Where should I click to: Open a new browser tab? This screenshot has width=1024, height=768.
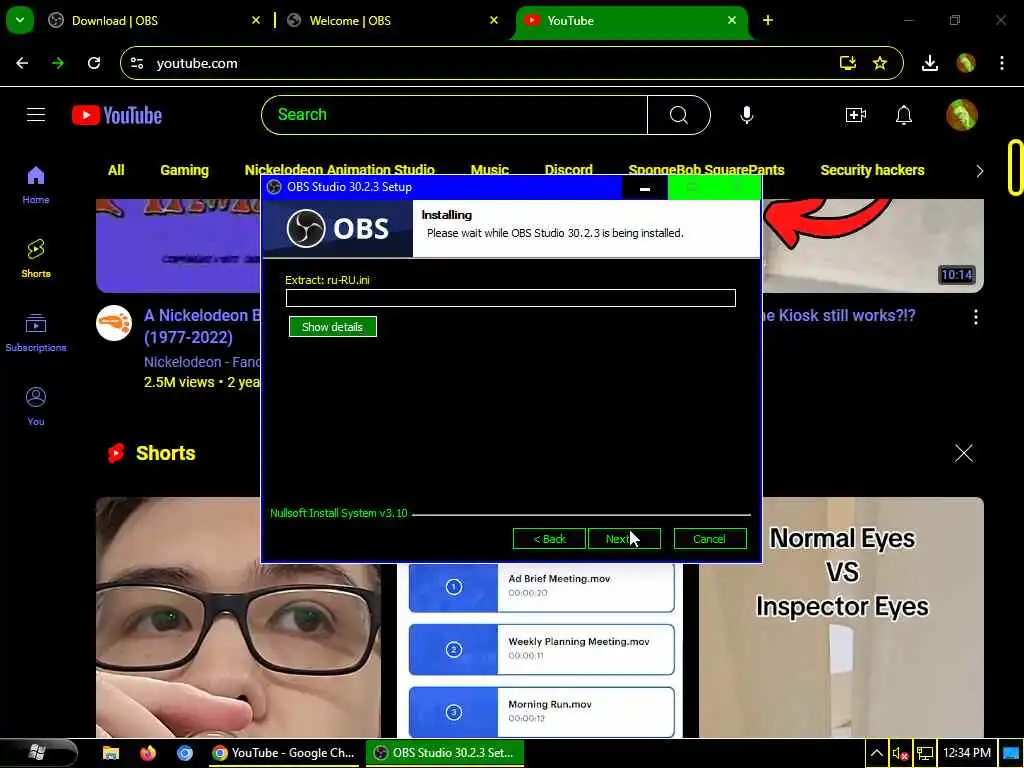768,20
